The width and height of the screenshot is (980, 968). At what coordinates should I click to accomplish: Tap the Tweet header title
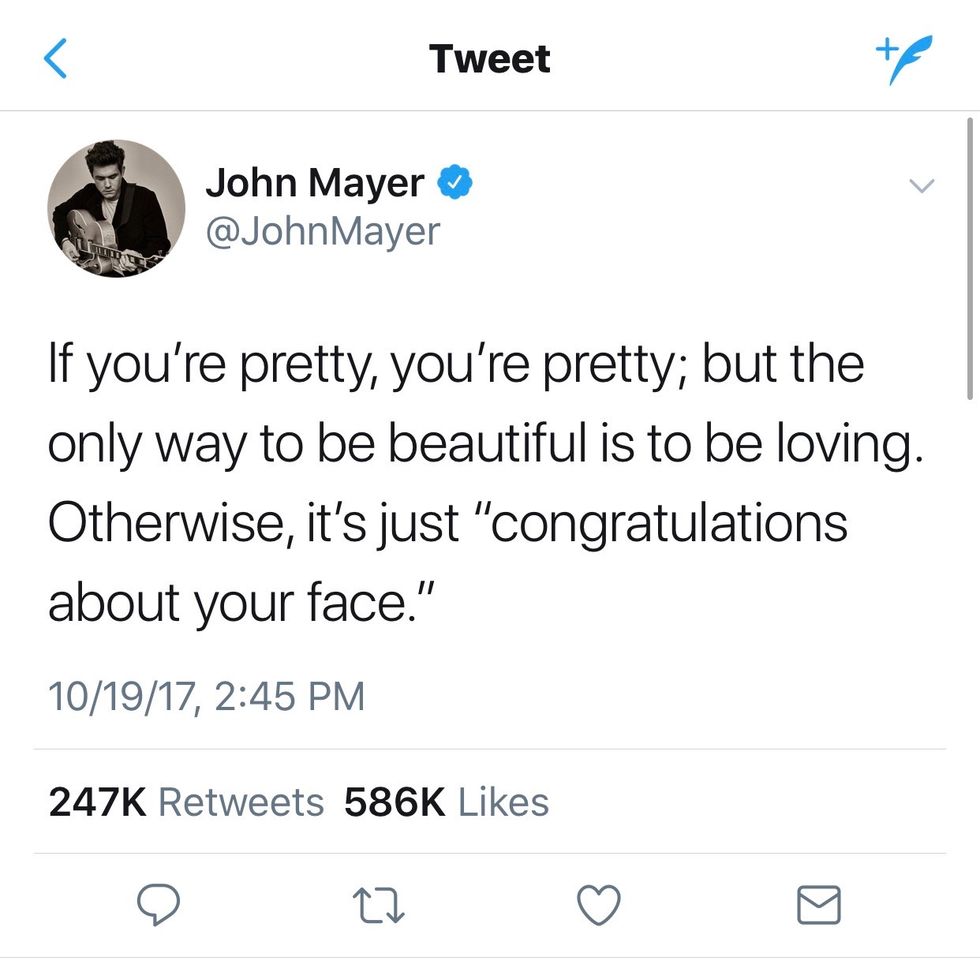point(489,59)
